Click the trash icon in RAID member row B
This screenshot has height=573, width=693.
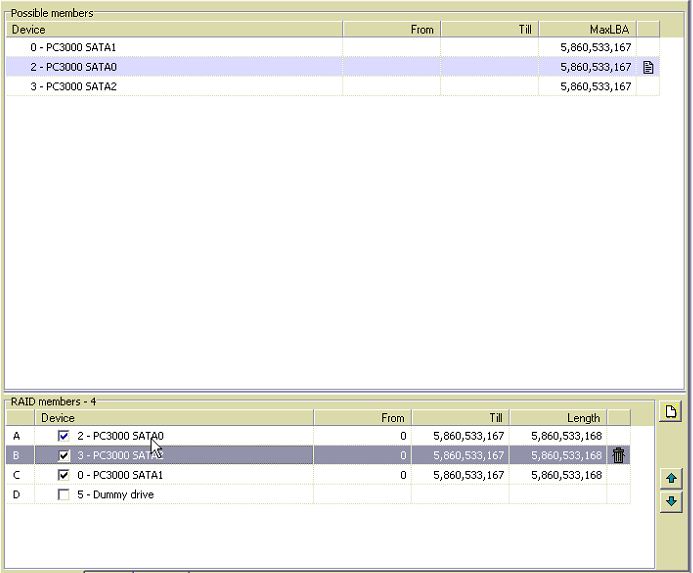[618, 455]
